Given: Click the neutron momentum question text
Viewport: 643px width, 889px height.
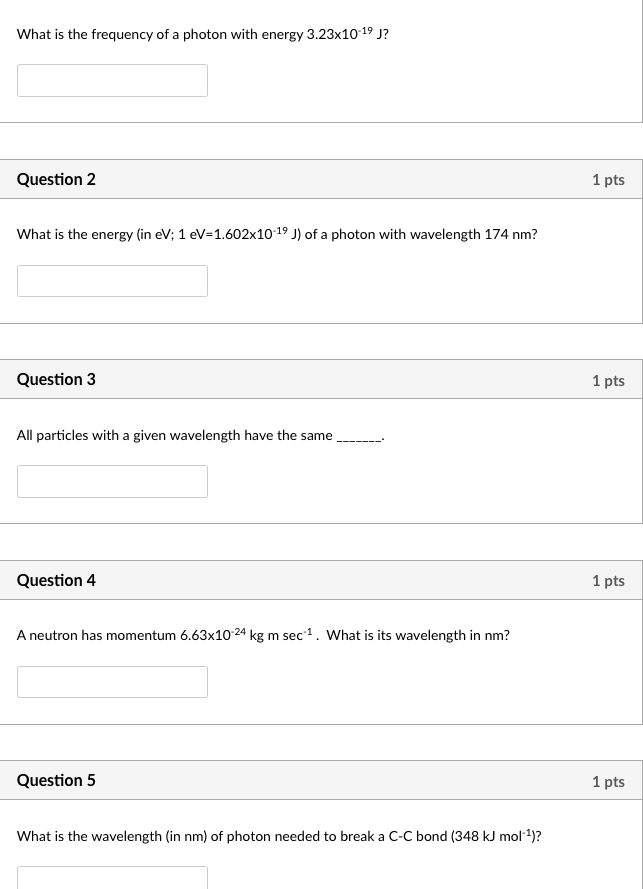Looking at the screenshot, I should [263, 635].
